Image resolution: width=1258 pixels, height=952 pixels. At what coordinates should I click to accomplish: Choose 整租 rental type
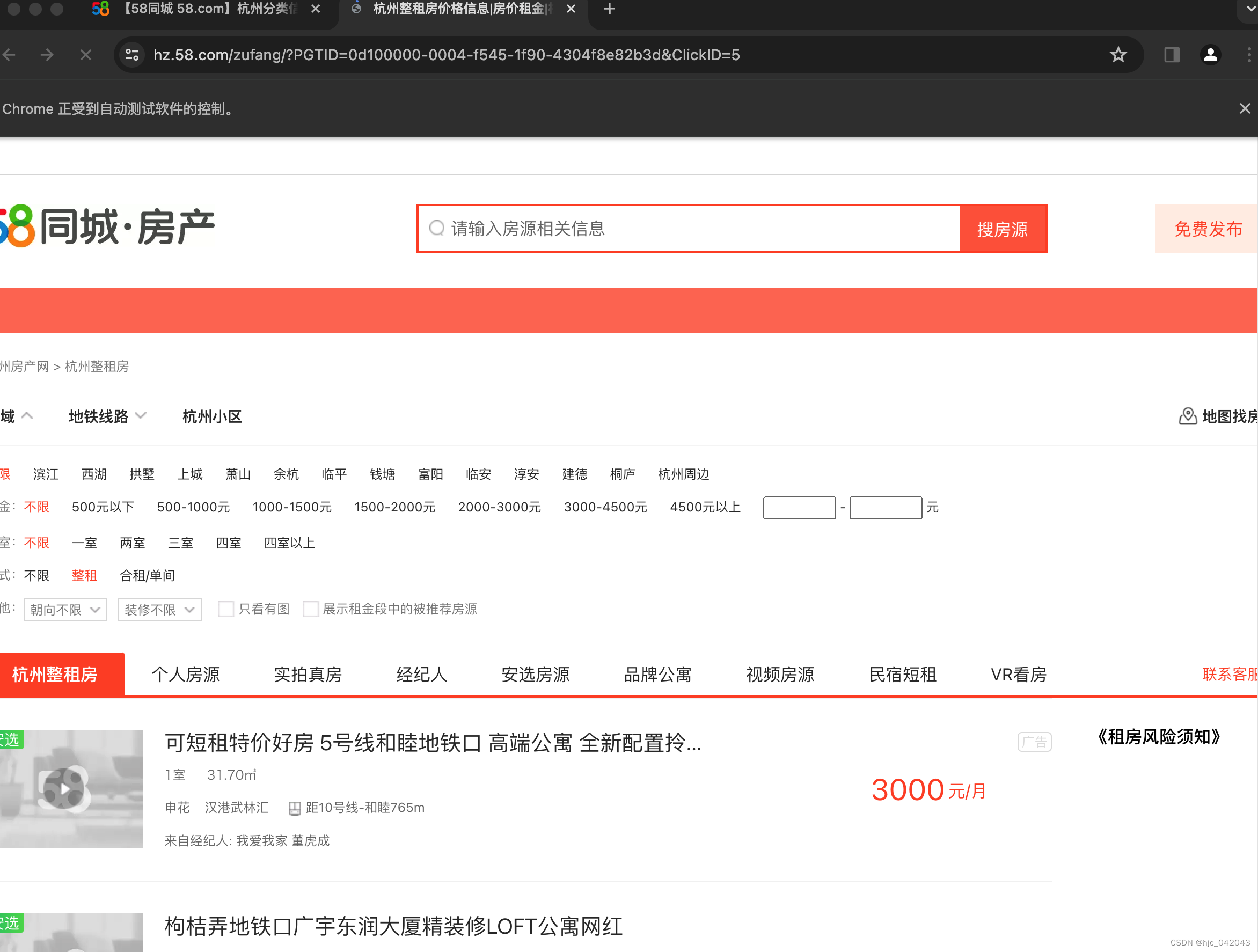coord(84,575)
